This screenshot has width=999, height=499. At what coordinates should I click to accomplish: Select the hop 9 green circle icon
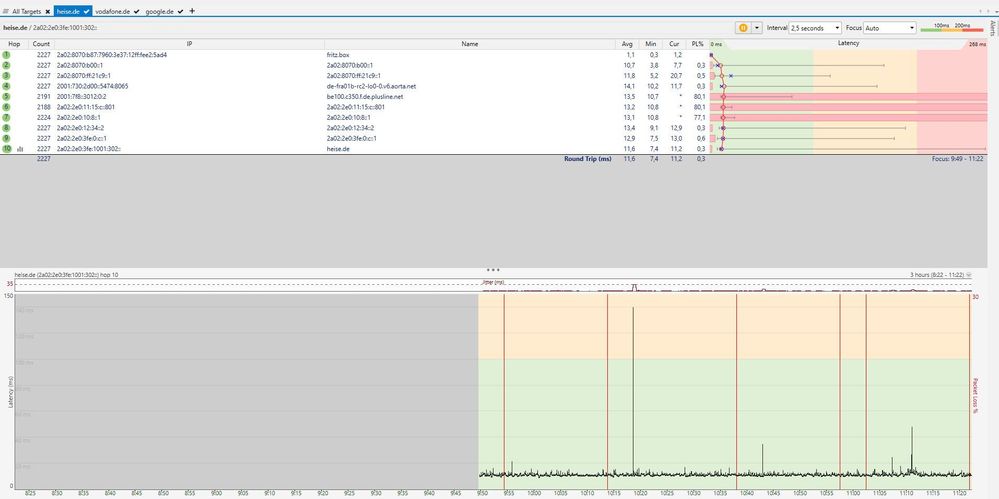6,138
